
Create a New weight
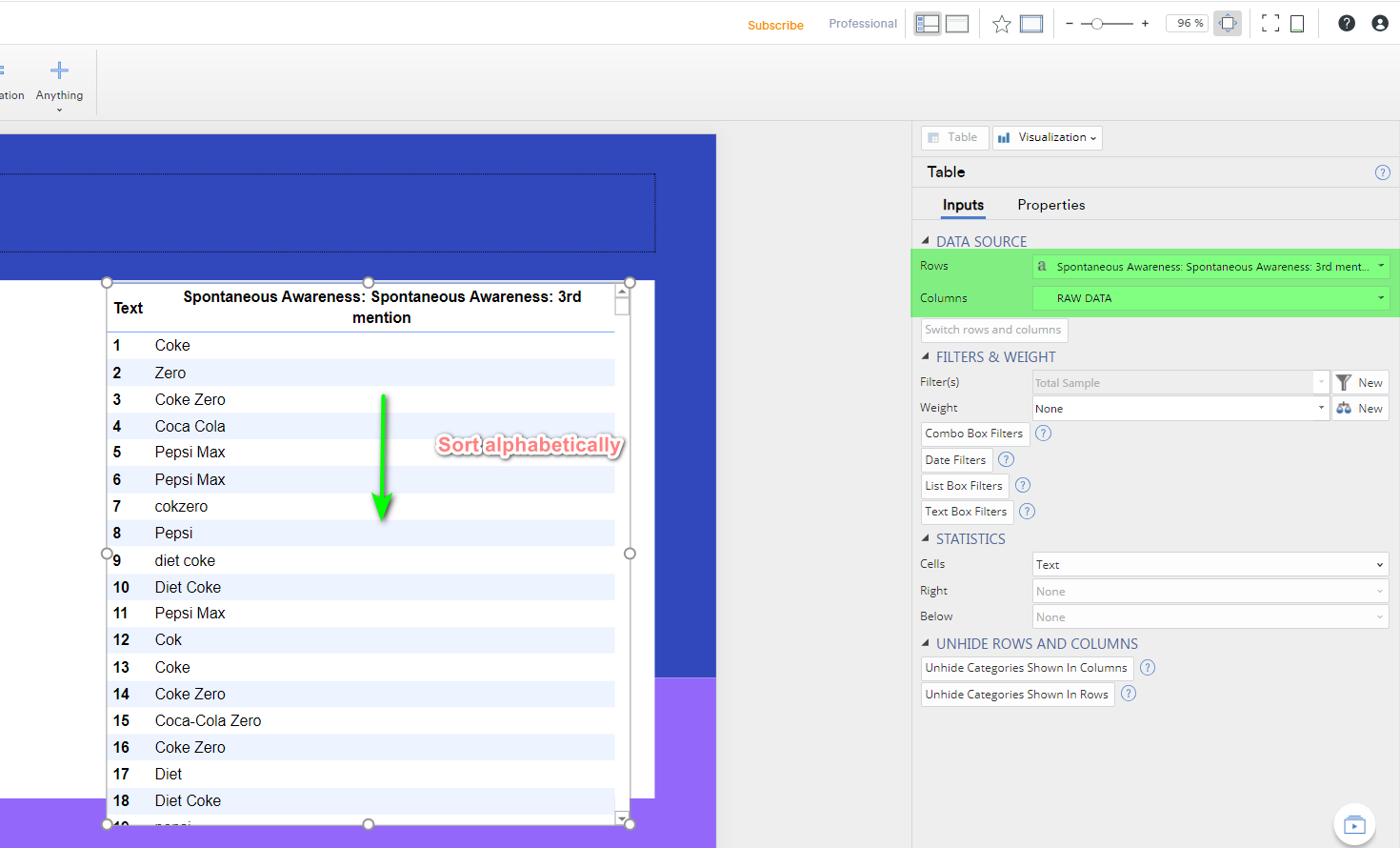click(x=1360, y=408)
